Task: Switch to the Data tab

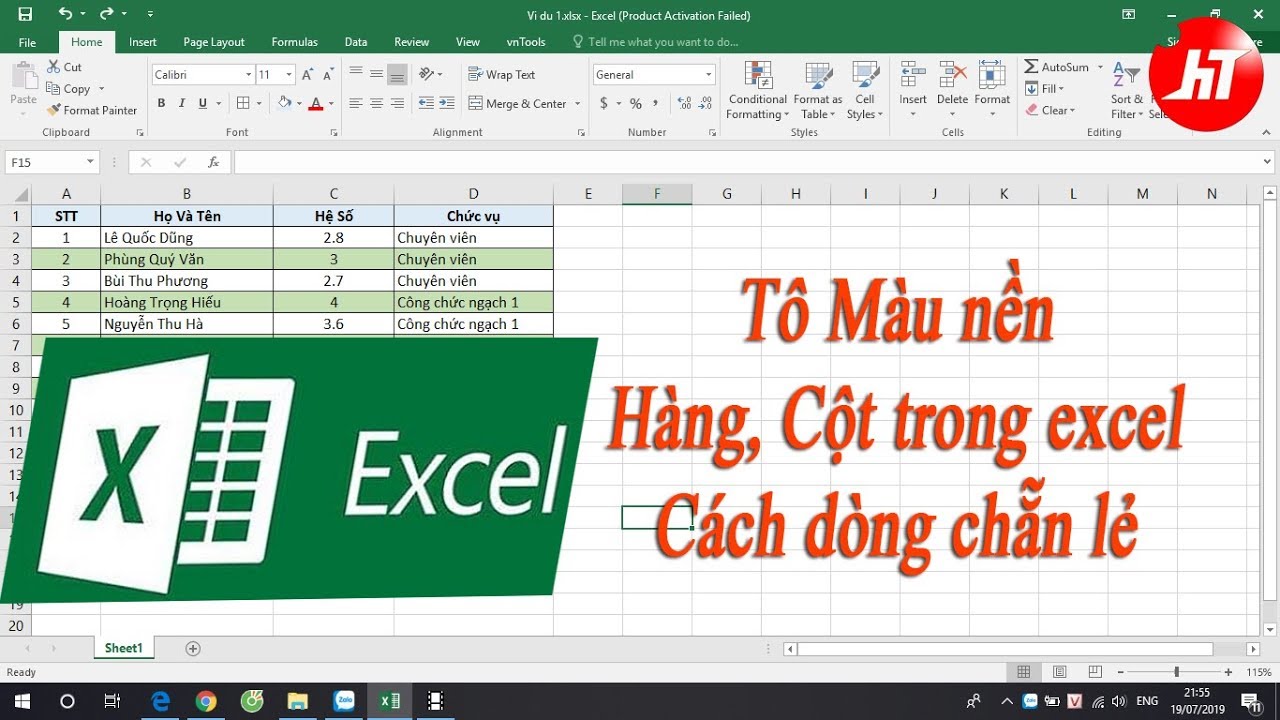Action: 356,42
